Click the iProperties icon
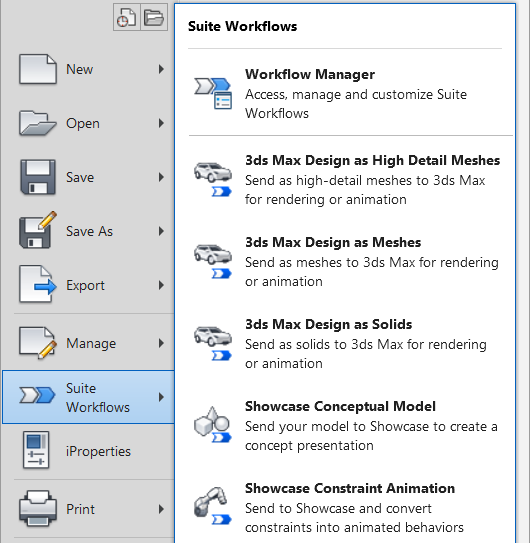The width and height of the screenshot is (530, 543). click(x=36, y=450)
